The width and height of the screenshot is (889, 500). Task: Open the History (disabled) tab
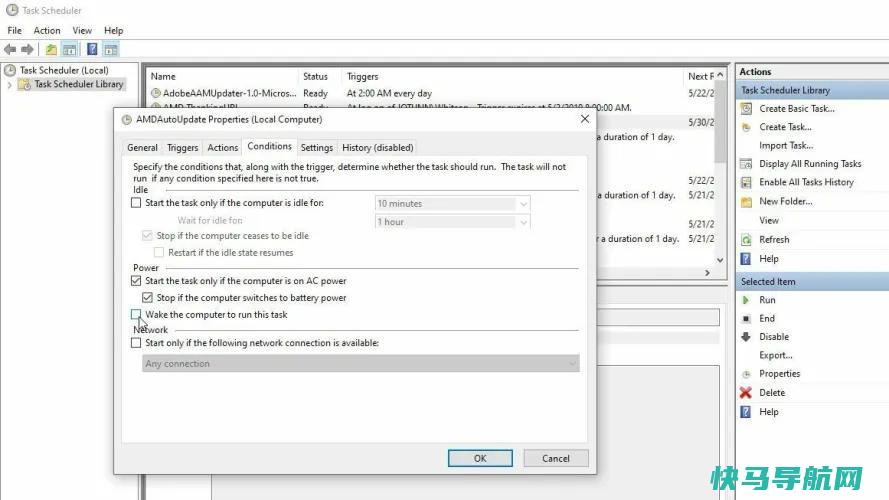pos(378,148)
